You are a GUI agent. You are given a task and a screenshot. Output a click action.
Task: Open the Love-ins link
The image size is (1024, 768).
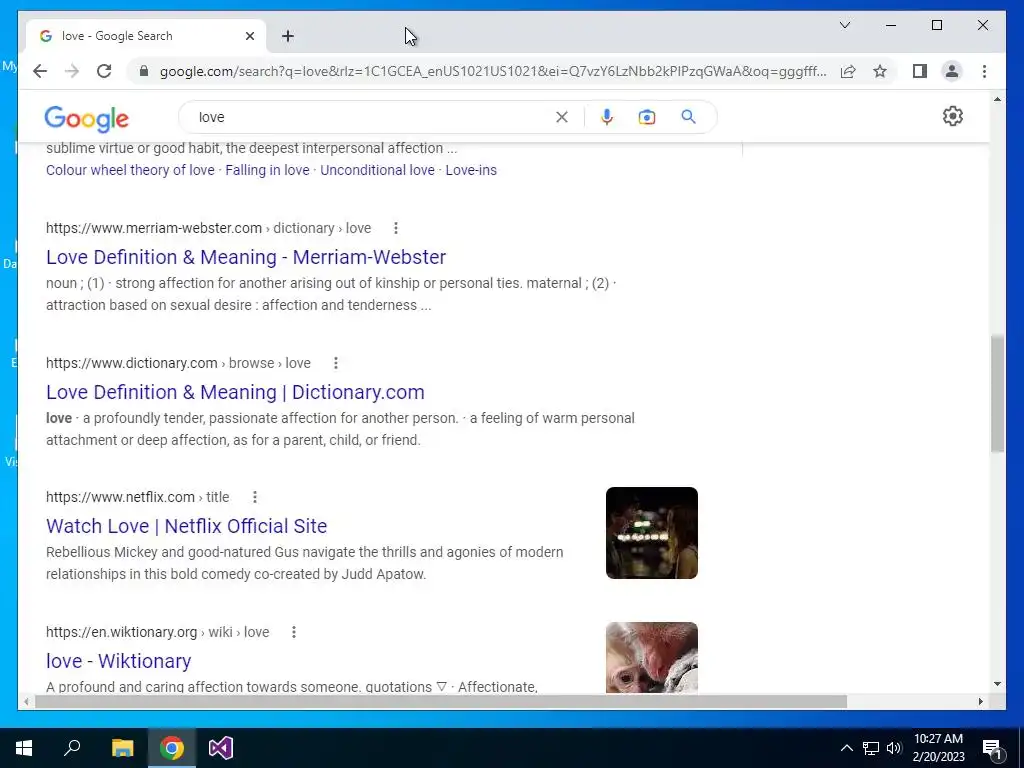tap(471, 170)
